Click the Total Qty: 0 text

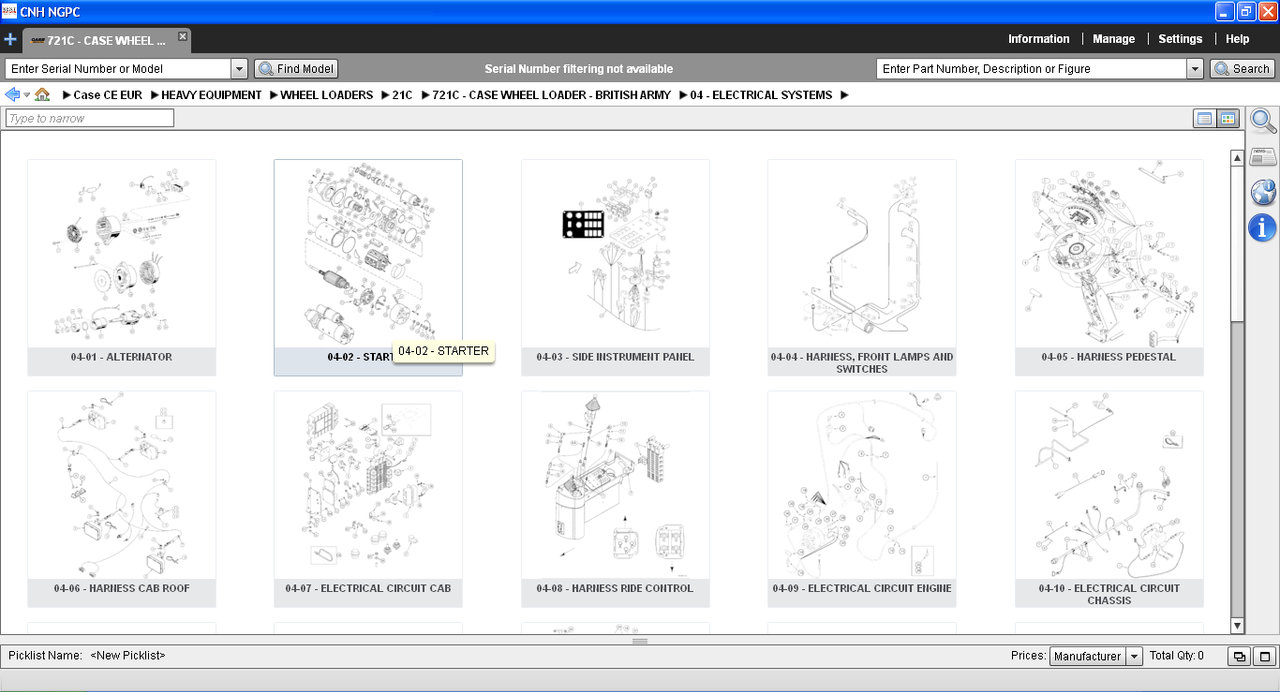point(1177,656)
